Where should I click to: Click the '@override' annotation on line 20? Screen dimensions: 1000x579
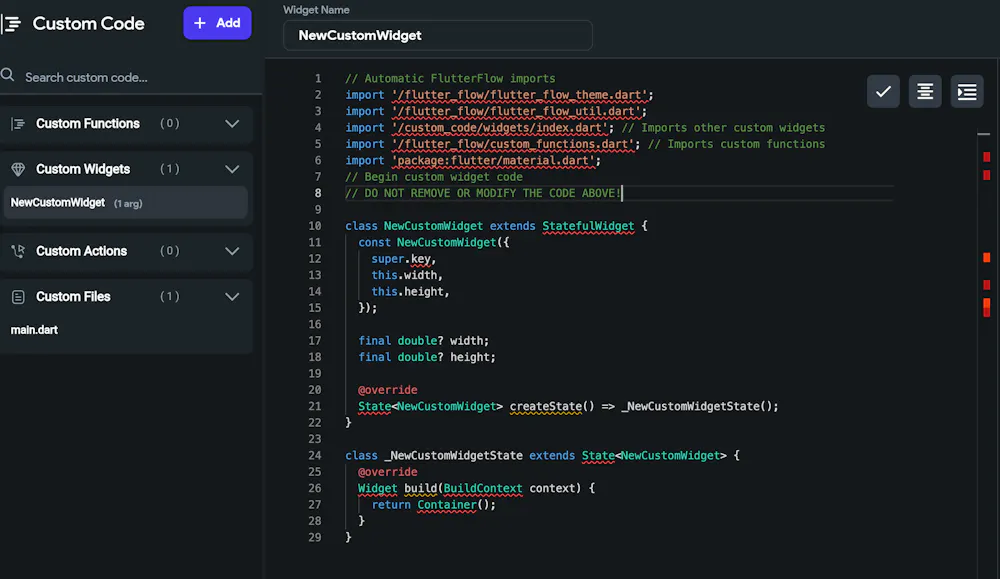click(388, 390)
